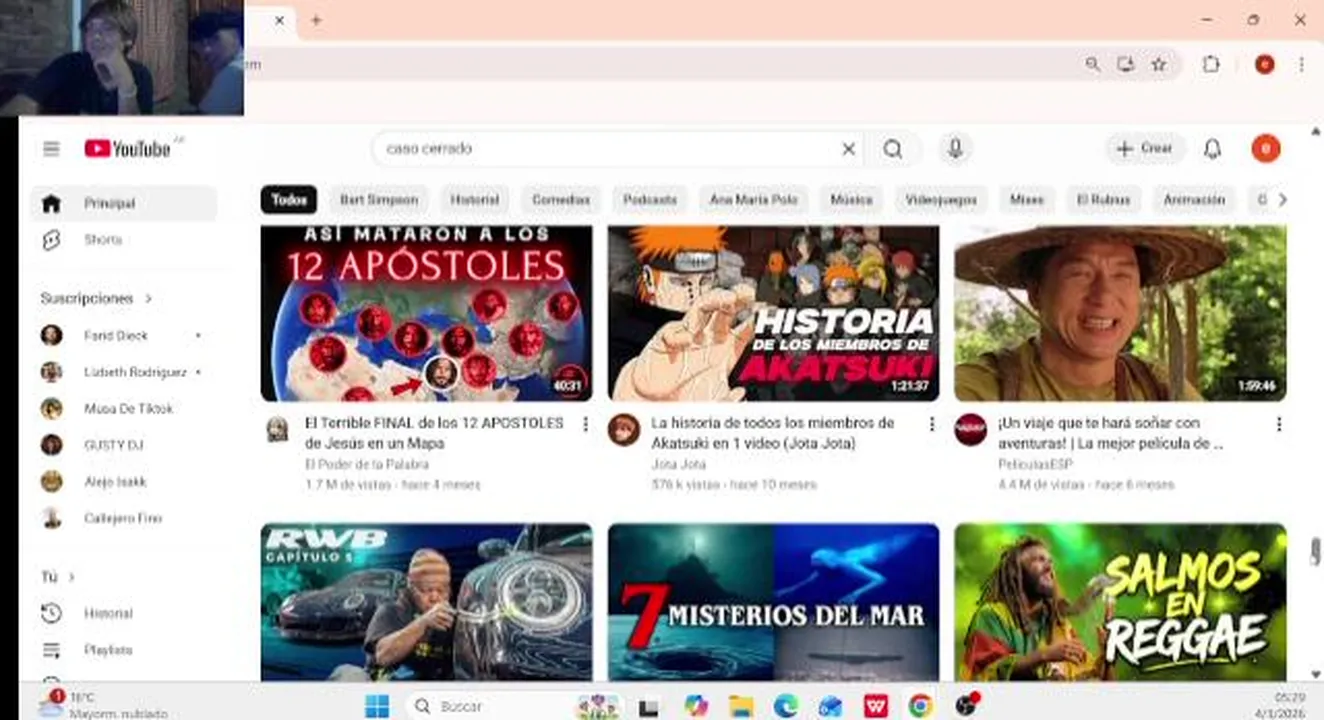
Task: Show more filter chips with right arrow
Action: (1283, 199)
